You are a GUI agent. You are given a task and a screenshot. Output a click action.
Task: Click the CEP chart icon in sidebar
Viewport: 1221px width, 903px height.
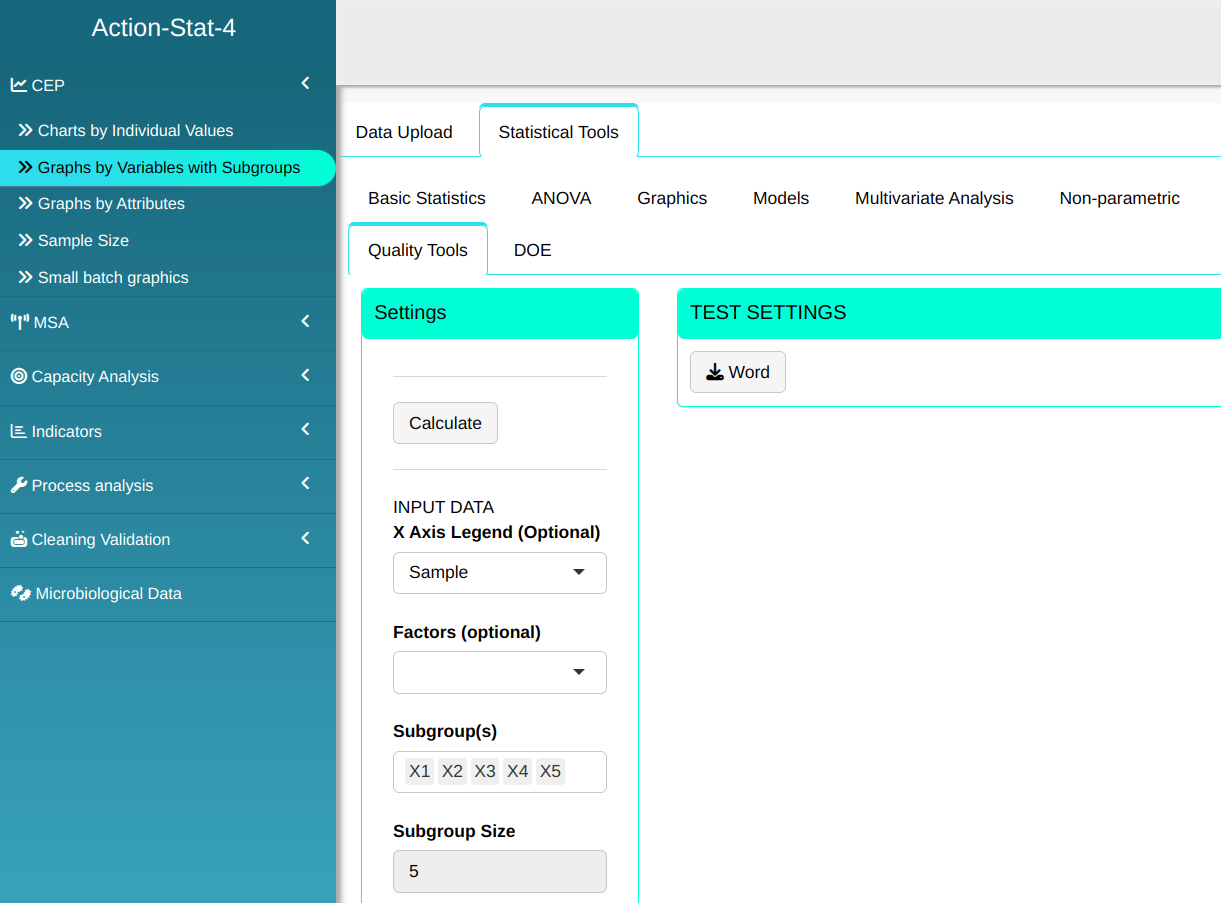pyautogui.click(x=19, y=85)
